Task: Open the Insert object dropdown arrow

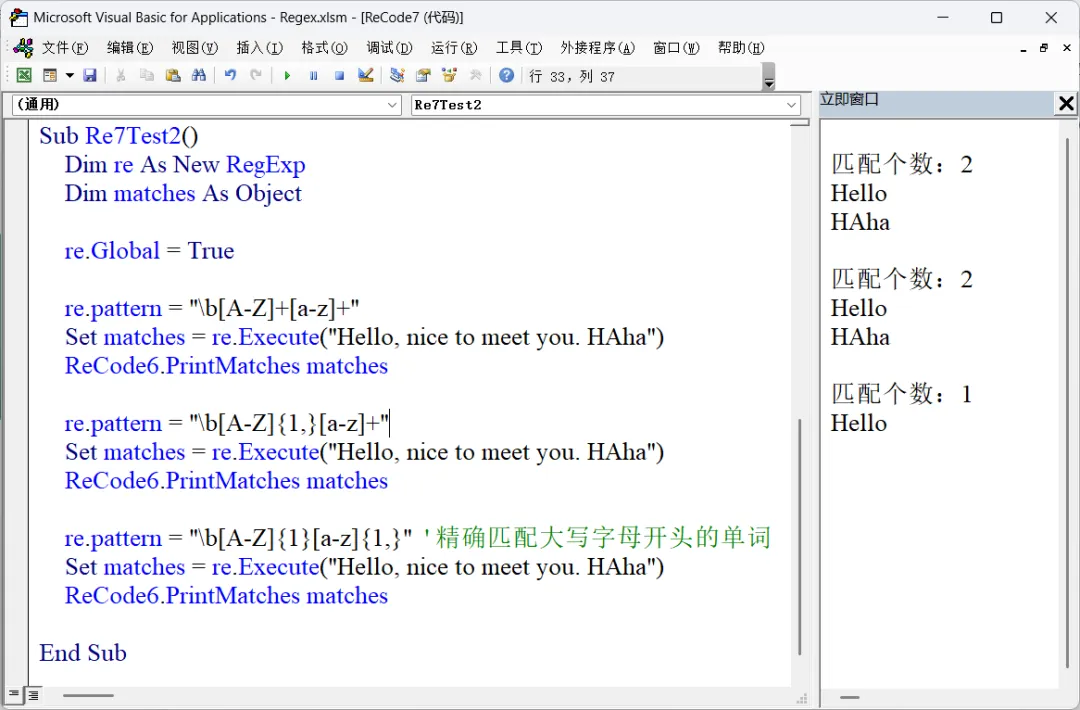Action: [70, 75]
